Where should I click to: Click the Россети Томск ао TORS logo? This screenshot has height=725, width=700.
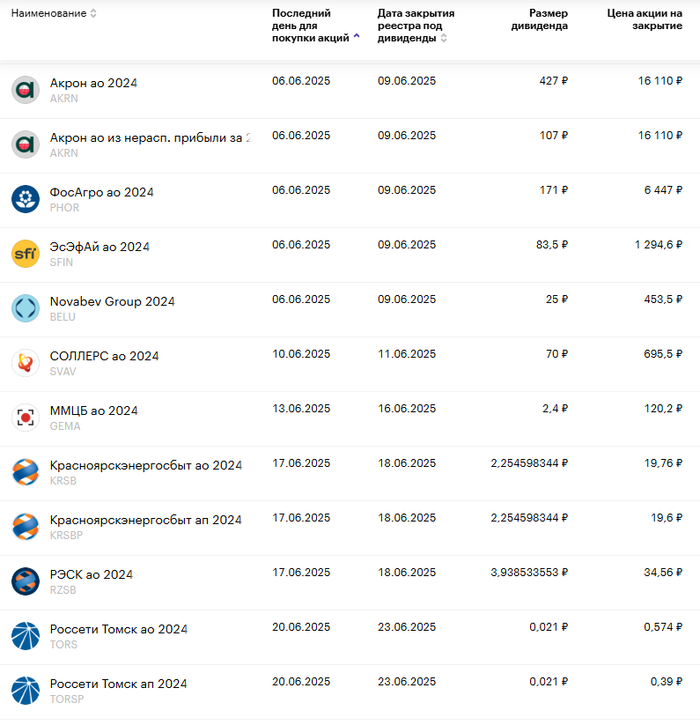[25, 636]
